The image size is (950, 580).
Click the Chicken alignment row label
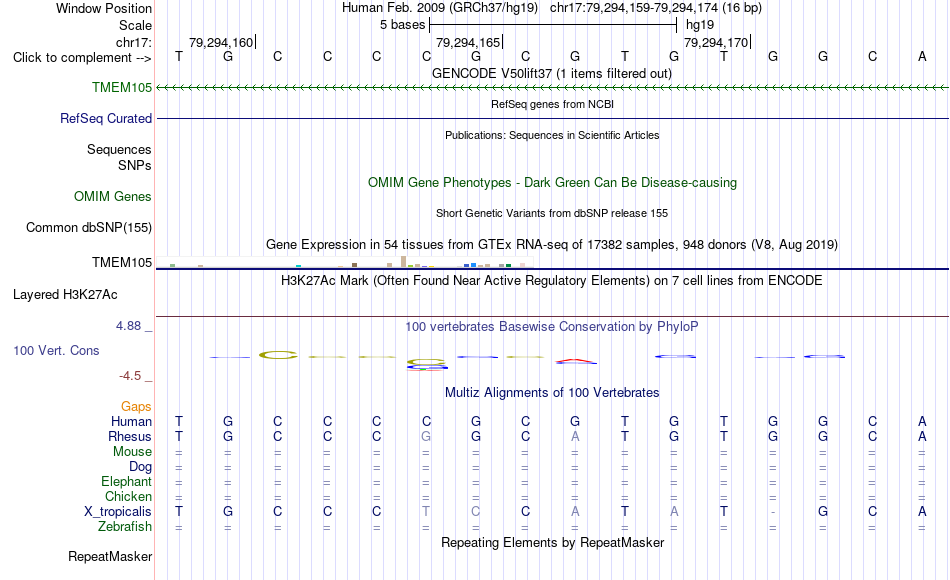tap(128, 496)
